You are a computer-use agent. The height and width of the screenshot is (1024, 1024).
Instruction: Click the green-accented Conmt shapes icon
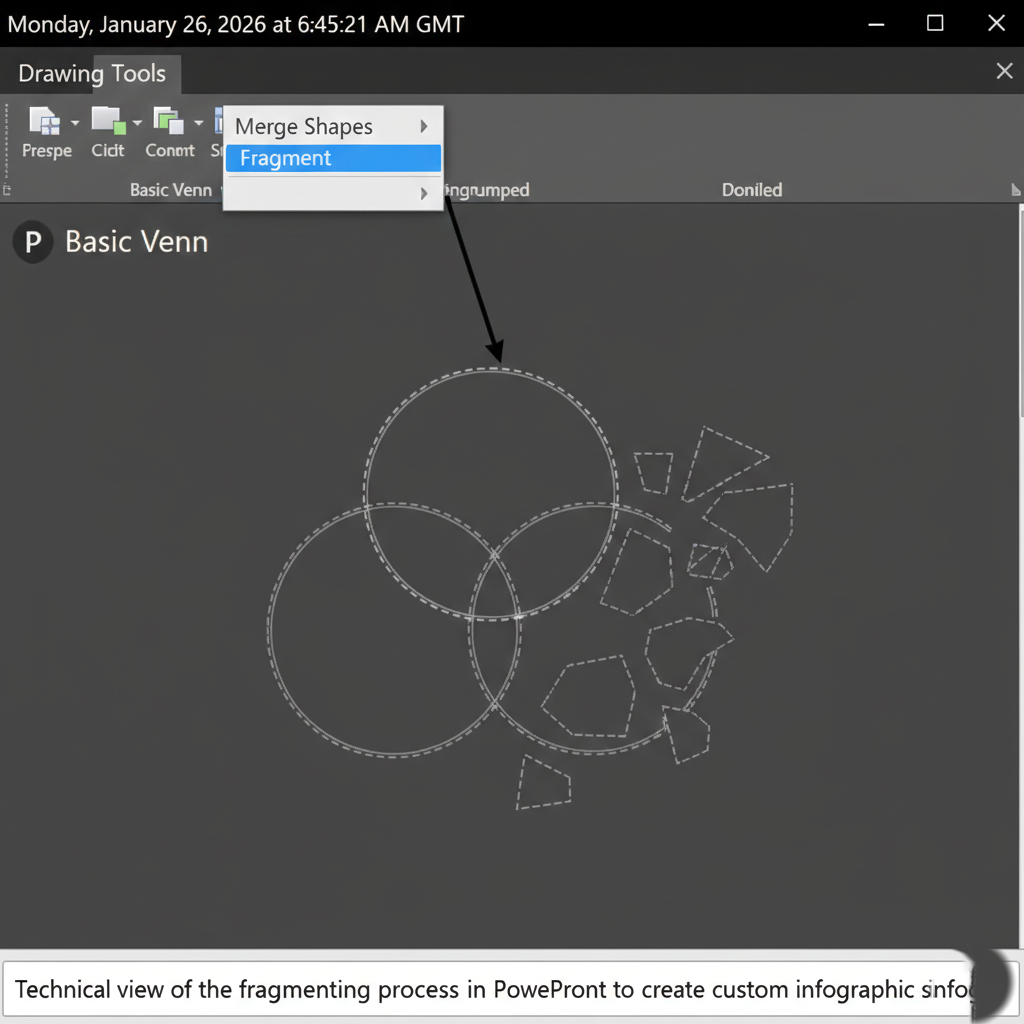[168, 122]
